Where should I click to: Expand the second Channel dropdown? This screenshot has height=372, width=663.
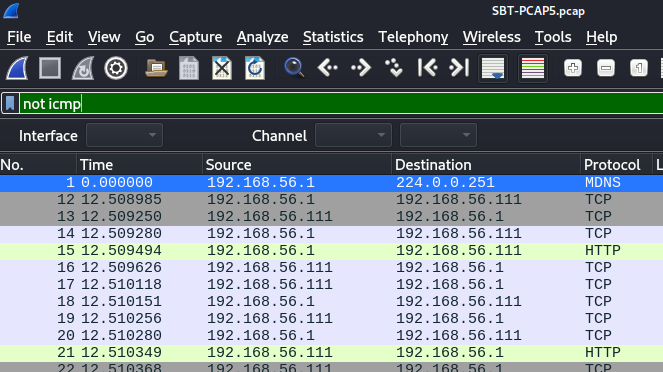click(x=438, y=135)
